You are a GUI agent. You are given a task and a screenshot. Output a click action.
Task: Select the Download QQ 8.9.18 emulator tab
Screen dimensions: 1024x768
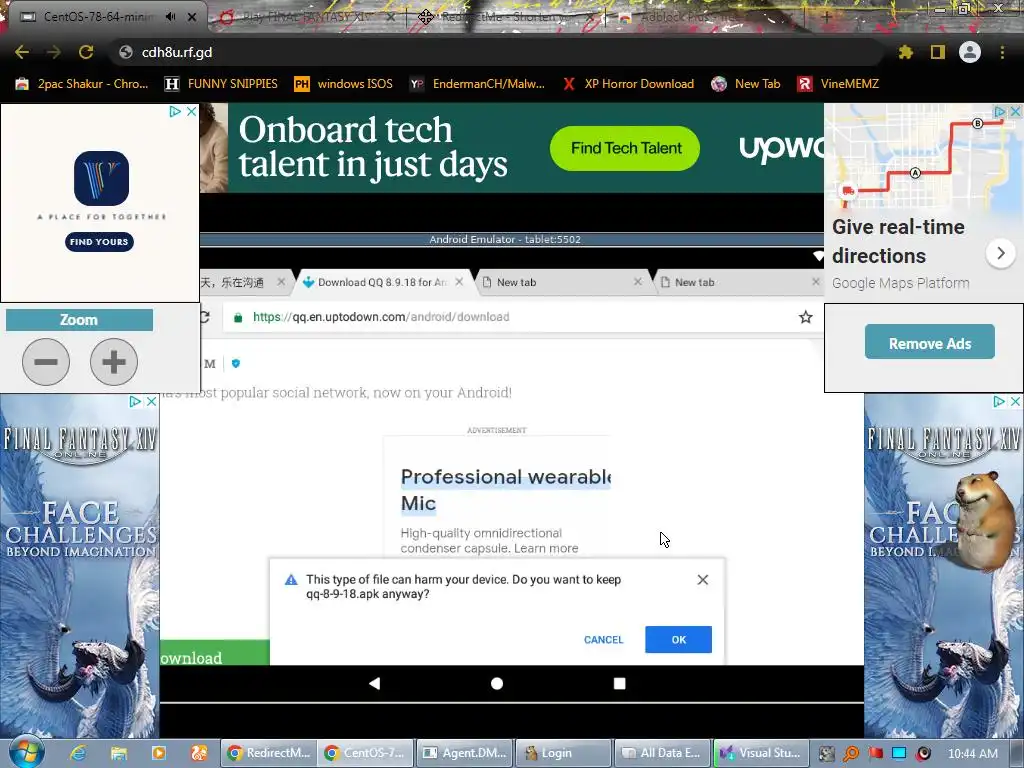point(382,282)
